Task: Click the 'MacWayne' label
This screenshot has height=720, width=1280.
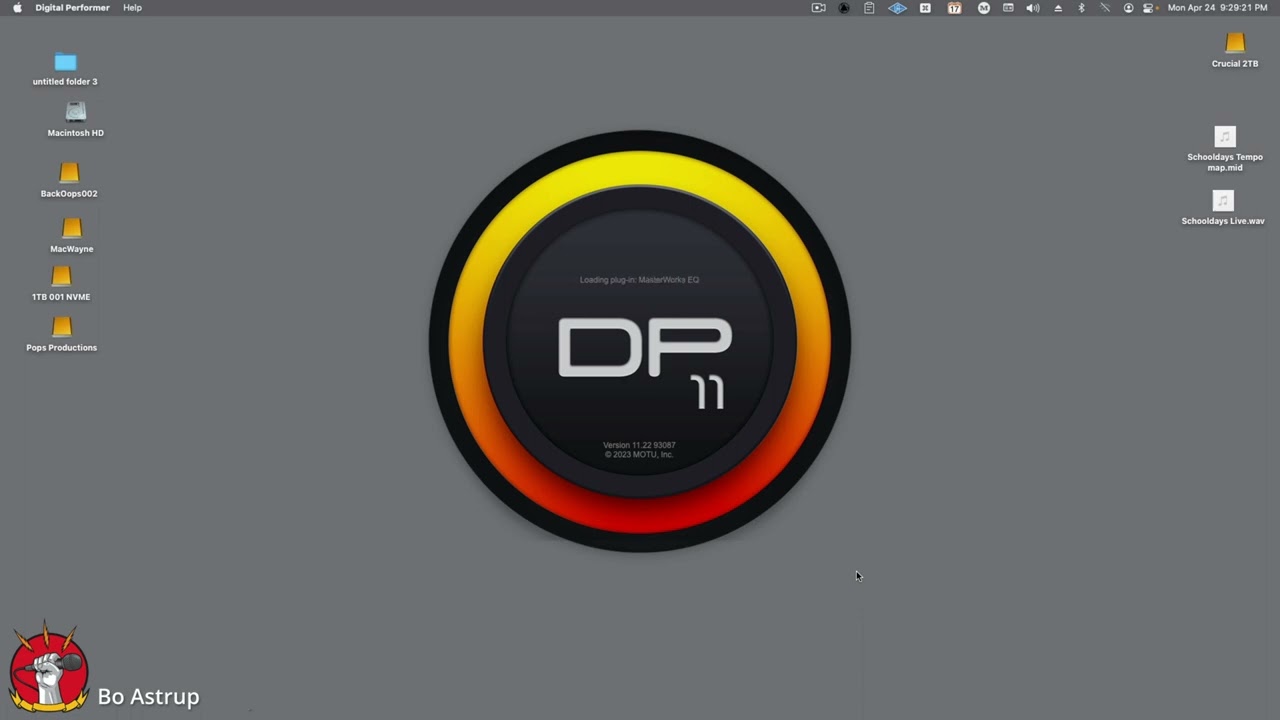Action: click(72, 249)
